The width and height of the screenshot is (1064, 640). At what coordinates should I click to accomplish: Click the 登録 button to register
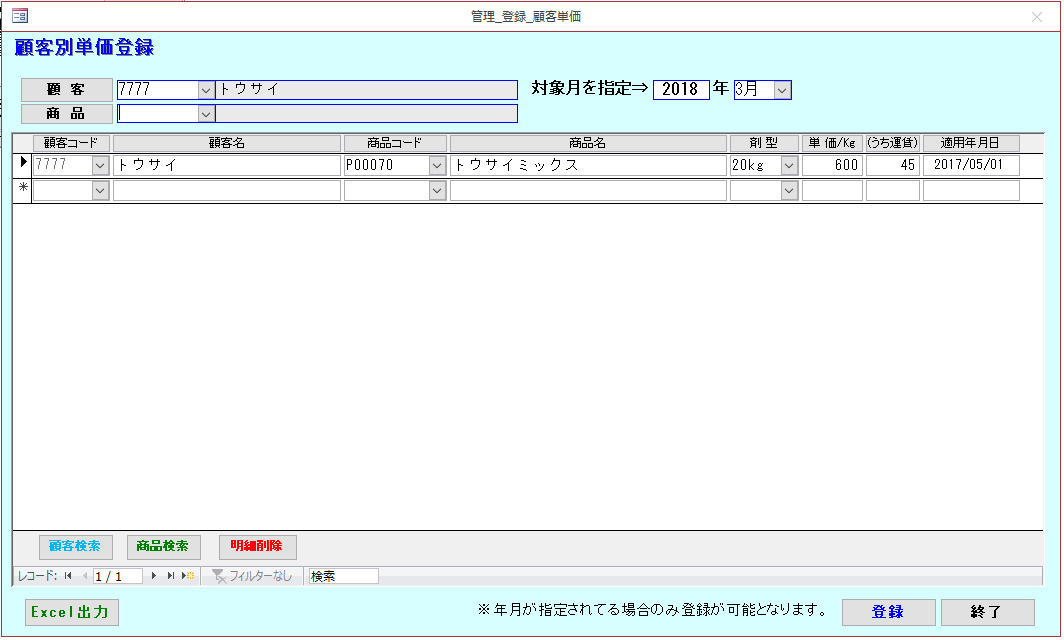[888, 612]
